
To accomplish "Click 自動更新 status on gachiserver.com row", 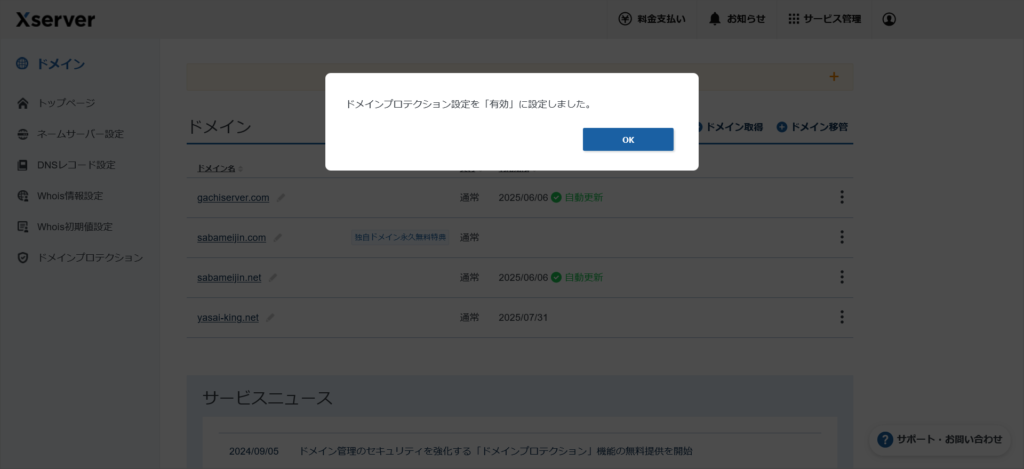I will coord(577,197).
